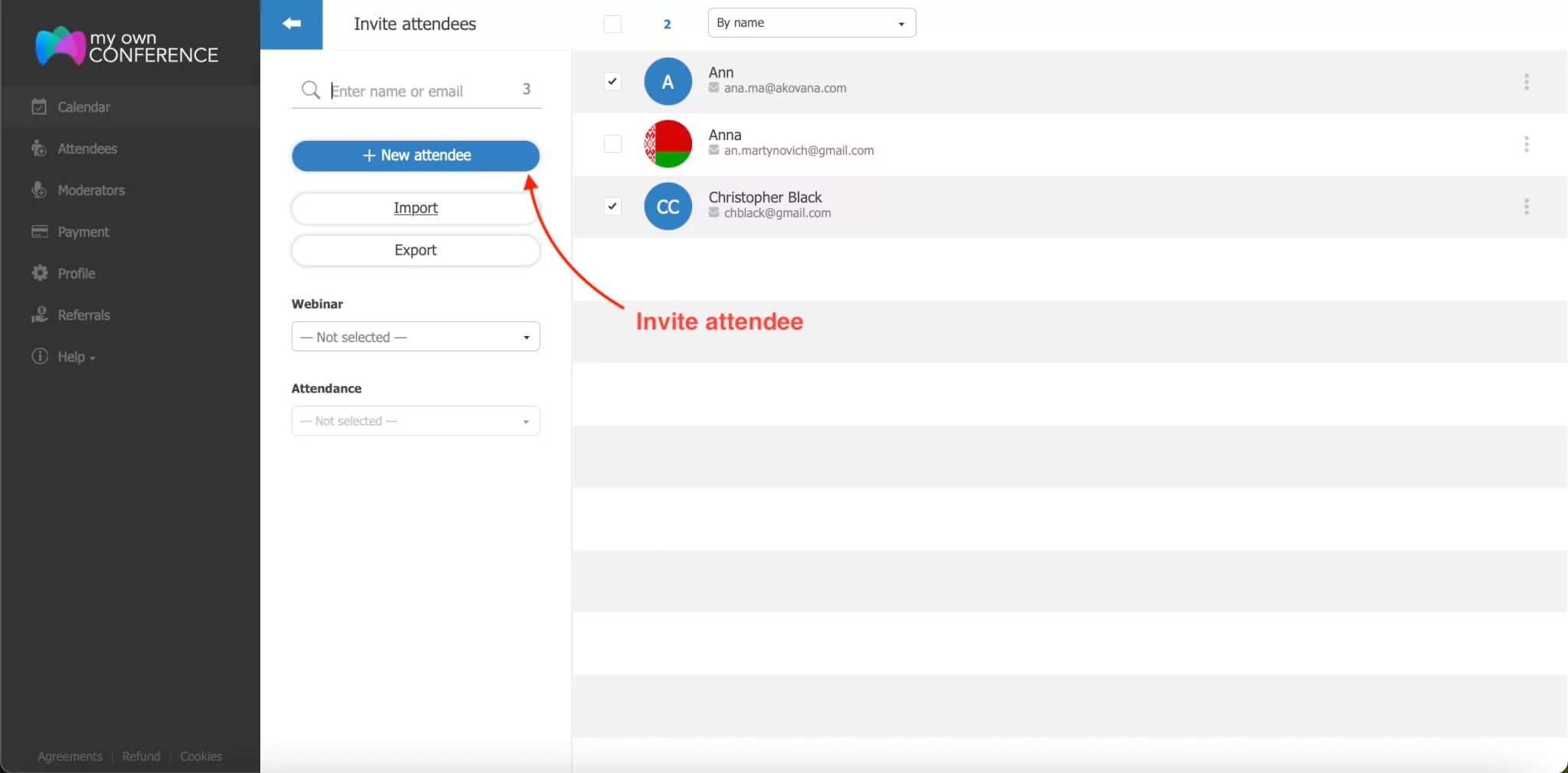Image resolution: width=1568 pixels, height=773 pixels.
Task: Open the Payment sidebar item
Action: coord(83,232)
